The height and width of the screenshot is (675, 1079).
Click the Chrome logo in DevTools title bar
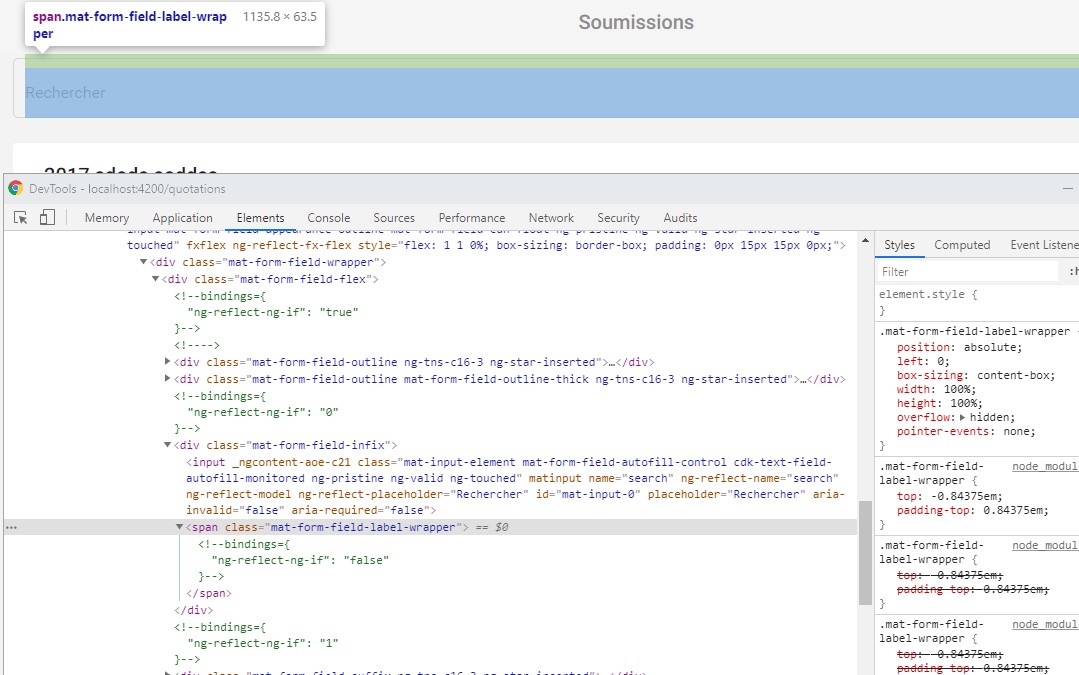(x=15, y=188)
